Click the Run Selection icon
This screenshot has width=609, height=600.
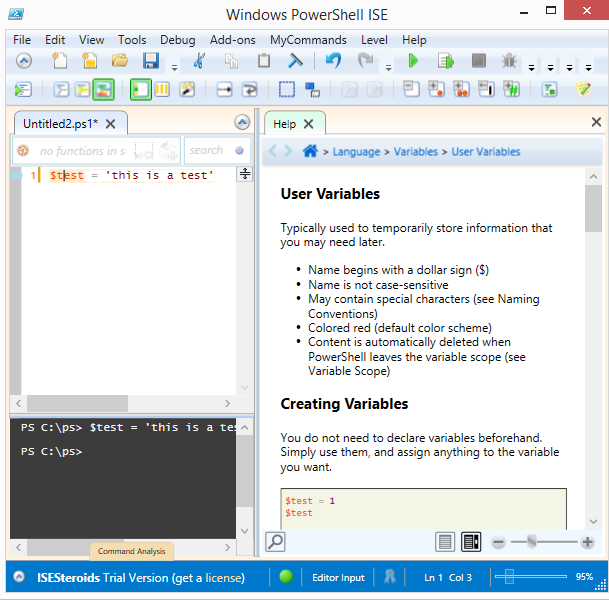click(446, 61)
